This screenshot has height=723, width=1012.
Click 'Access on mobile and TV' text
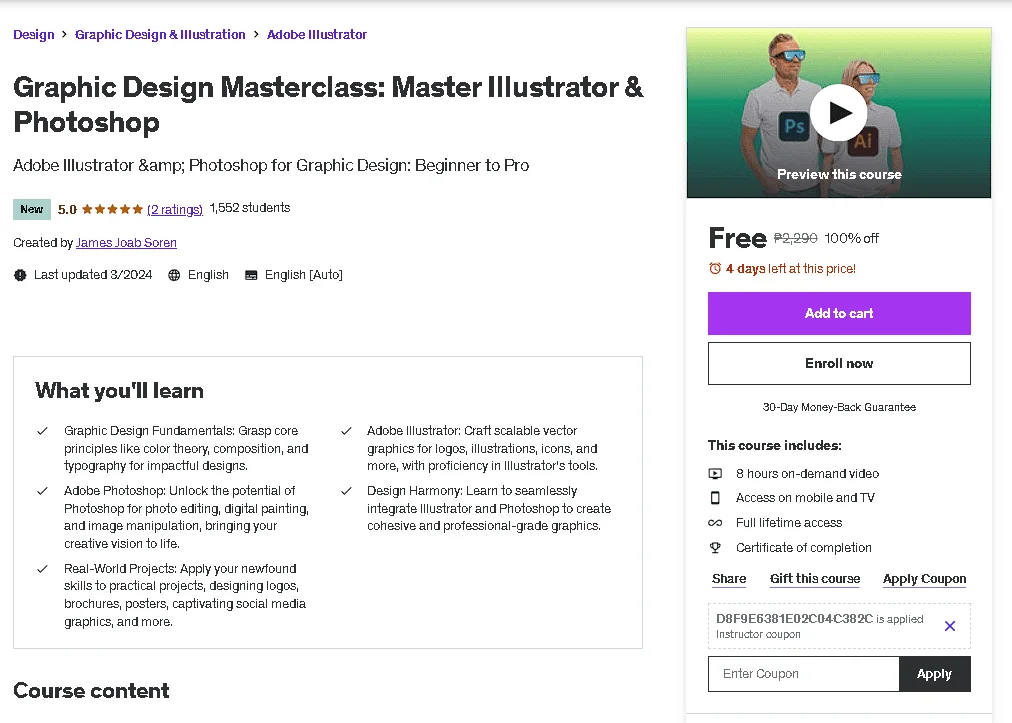click(x=805, y=498)
